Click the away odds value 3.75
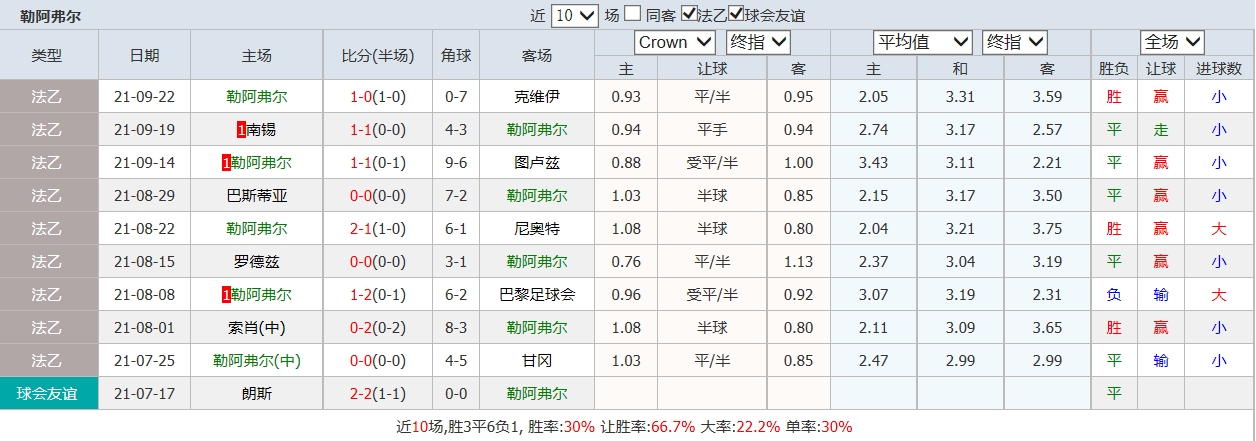 coord(1047,228)
